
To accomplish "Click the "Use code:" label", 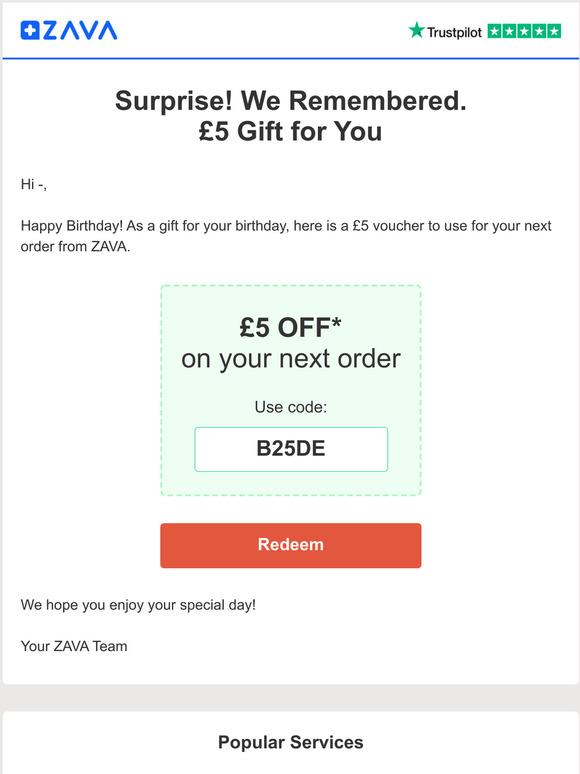I will point(291,407).
